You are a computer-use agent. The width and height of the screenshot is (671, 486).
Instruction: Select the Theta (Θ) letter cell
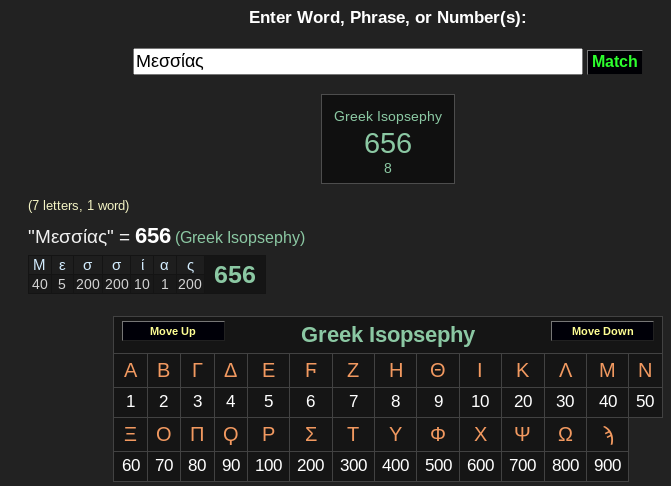pos(438,371)
